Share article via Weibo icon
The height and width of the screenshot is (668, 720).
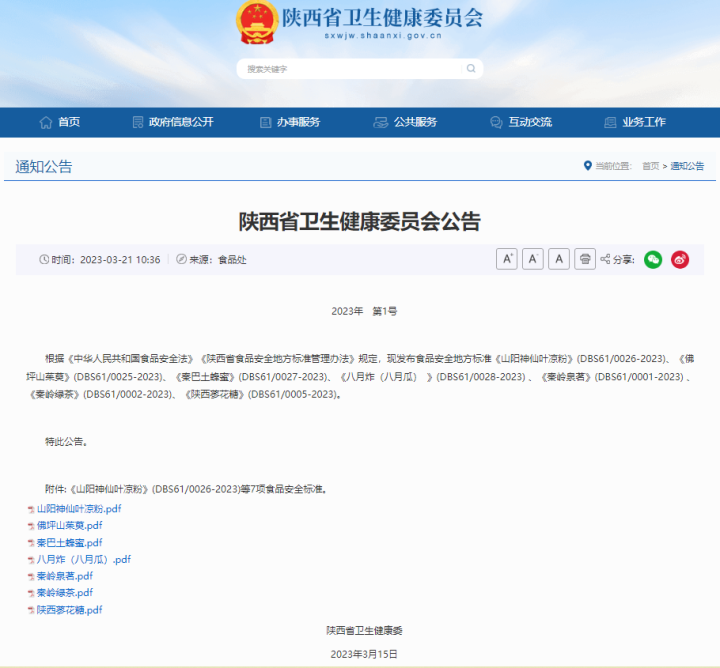click(x=680, y=259)
